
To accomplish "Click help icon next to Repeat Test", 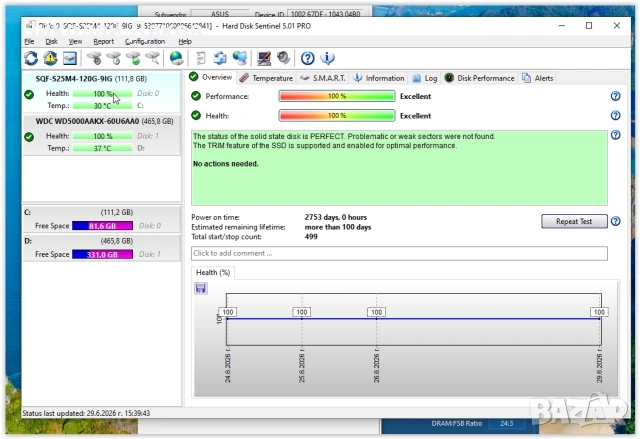I will click(x=616, y=221).
